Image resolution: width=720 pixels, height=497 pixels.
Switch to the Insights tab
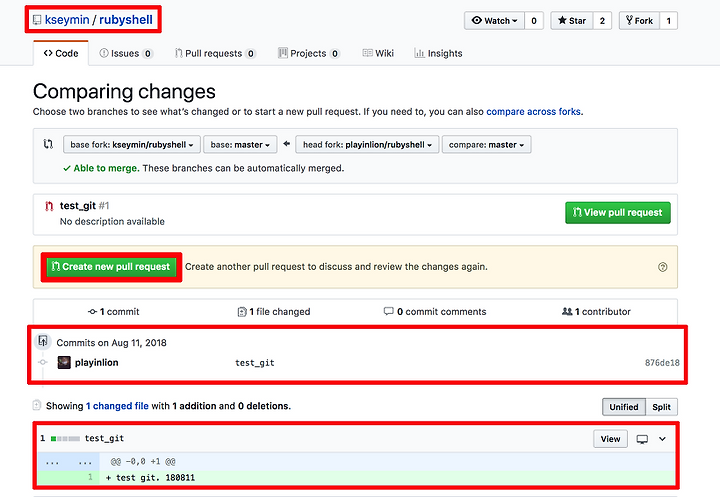438,53
